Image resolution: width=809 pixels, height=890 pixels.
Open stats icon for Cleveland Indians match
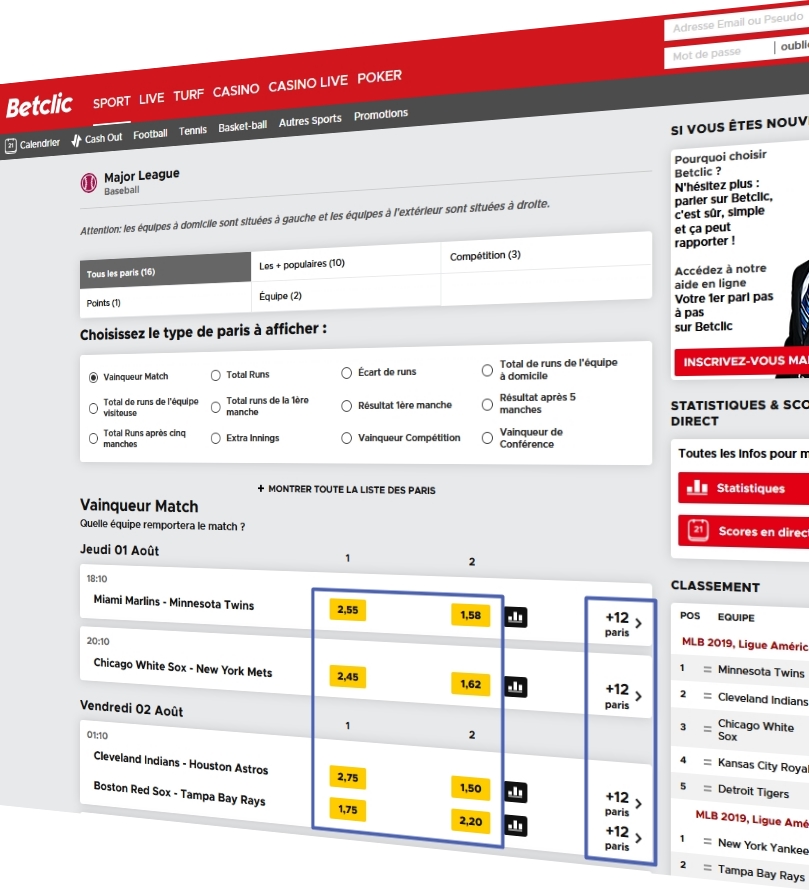tap(515, 792)
